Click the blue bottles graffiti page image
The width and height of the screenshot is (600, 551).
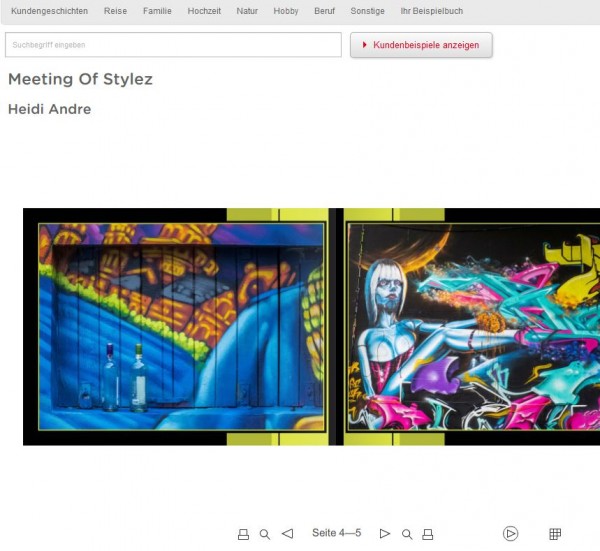pos(181,327)
